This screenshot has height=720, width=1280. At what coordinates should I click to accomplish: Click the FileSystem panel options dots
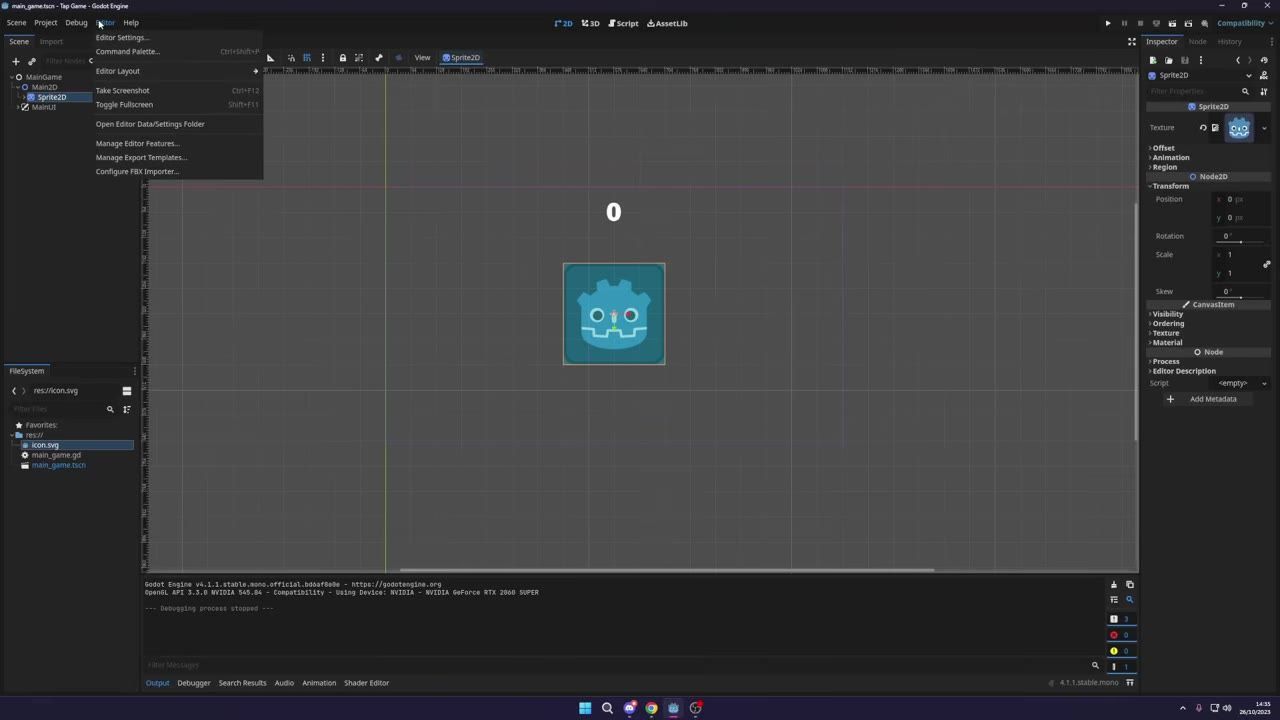(135, 371)
